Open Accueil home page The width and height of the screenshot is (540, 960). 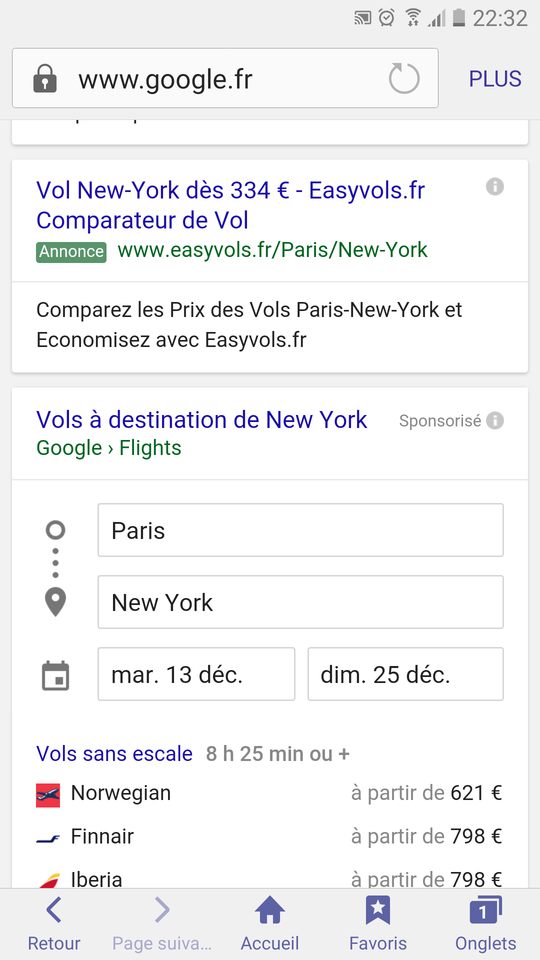270,924
